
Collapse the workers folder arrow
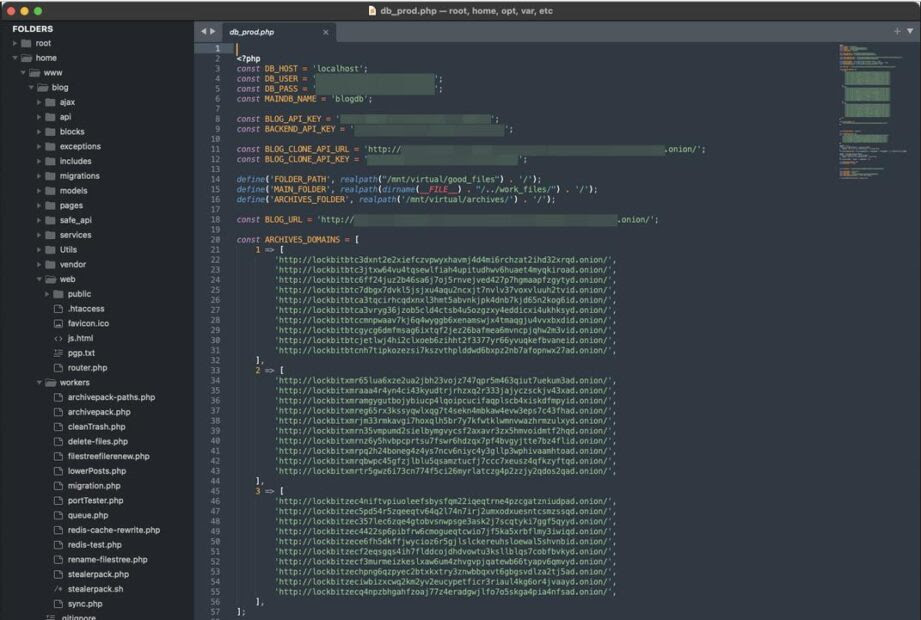(39, 383)
